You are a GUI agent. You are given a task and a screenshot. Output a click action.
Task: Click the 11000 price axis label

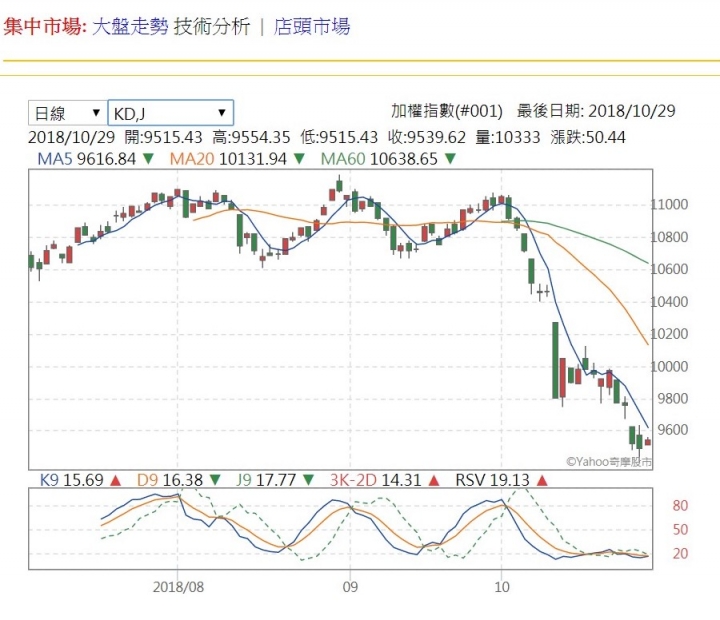pyautogui.click(x=669, y=205)
